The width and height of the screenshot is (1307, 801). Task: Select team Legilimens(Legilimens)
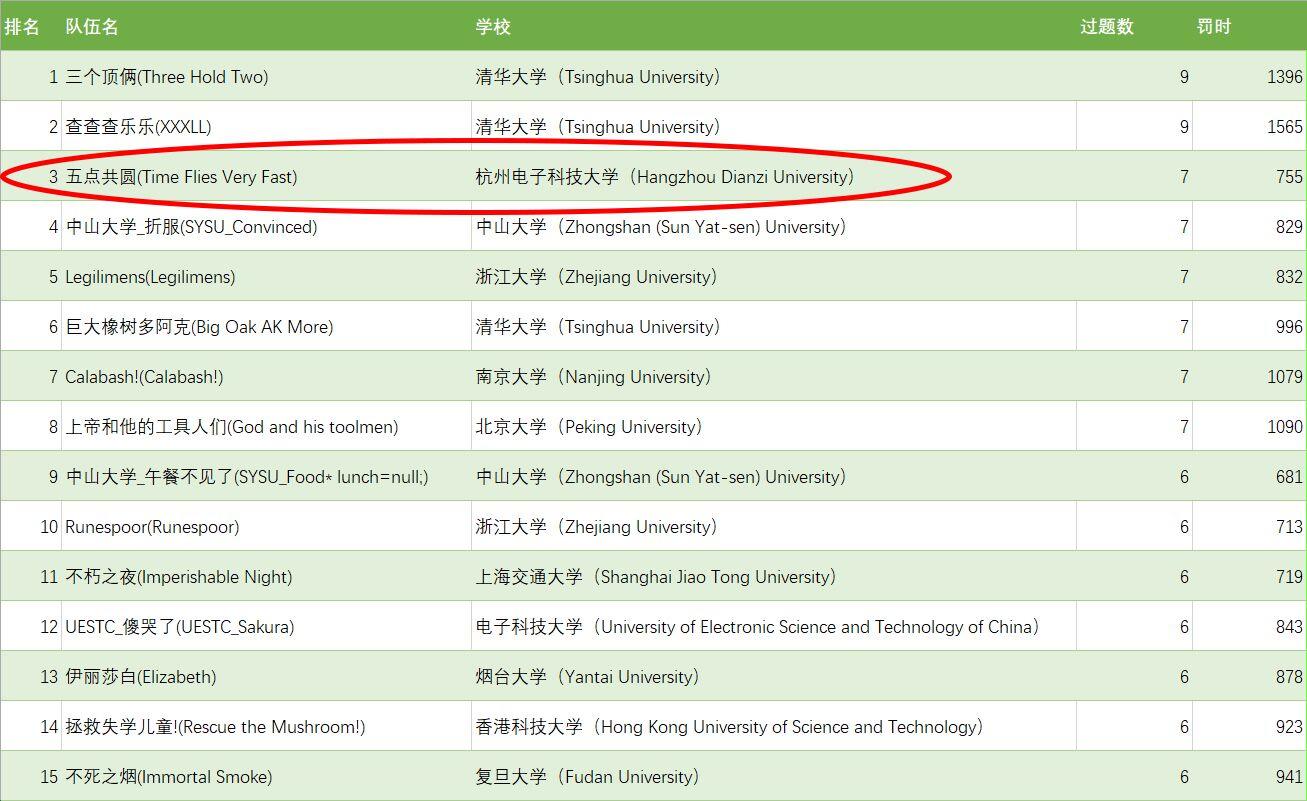150,277
